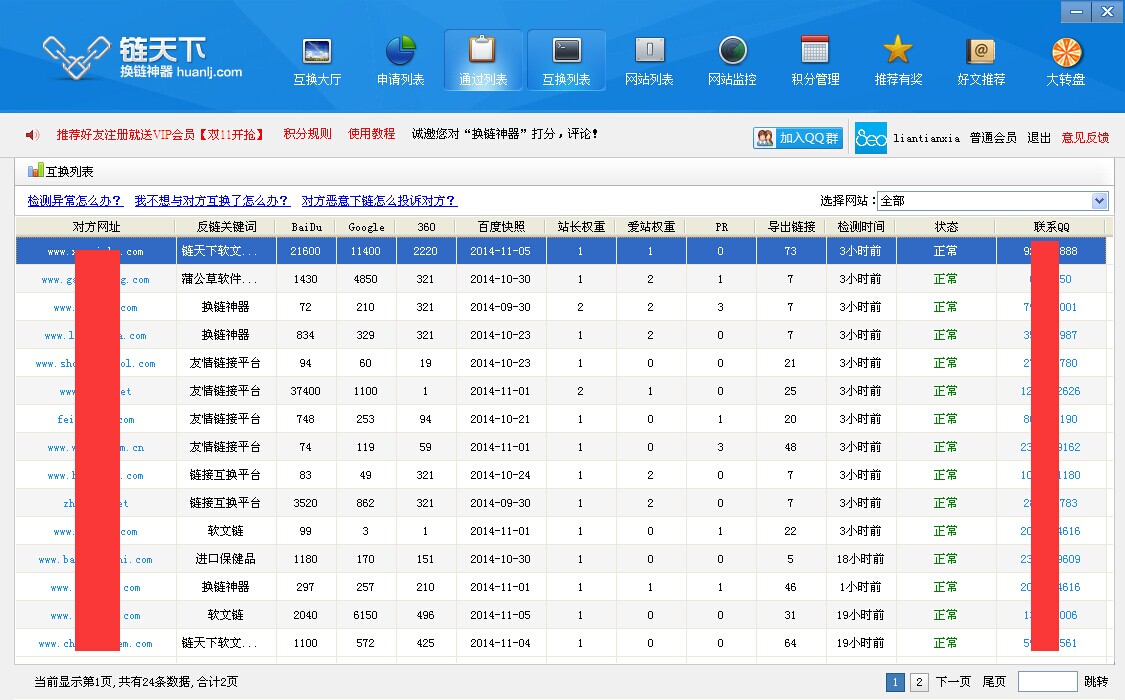Select the 通过列表 clipboard icon
Screen dimensions: 1125x700
pyautogui.click(x=483, y=51)
